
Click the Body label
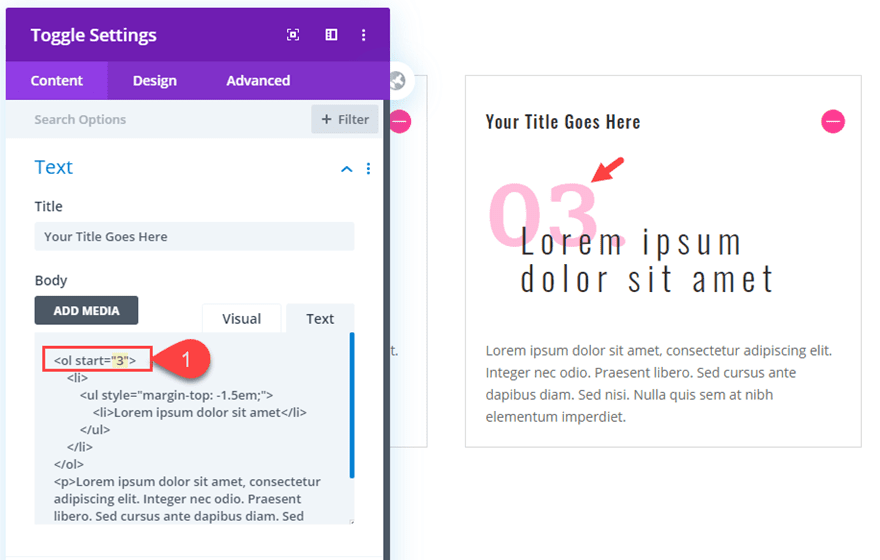point(51,280)
